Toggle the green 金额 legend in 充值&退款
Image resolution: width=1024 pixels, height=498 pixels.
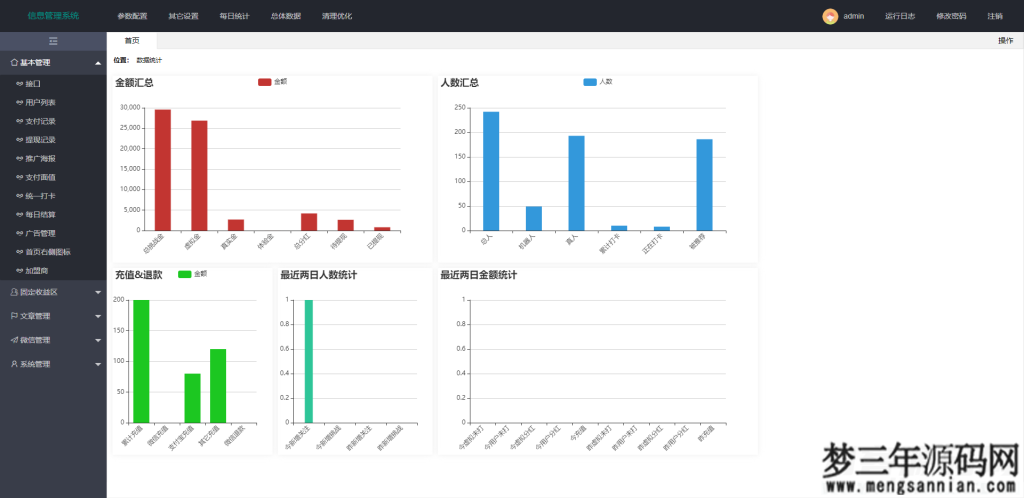(x=184, y=274)
